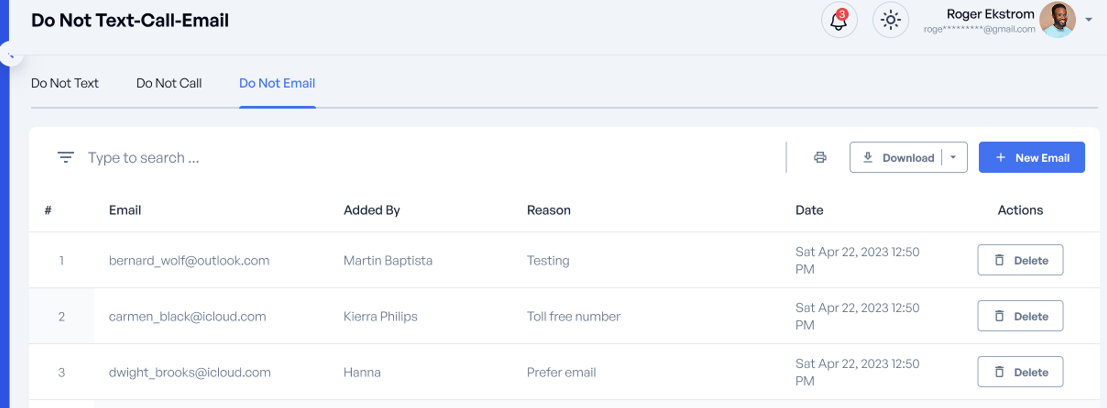
Task: Delete the bernard_wolf@outlook.com entry
Action: click(x=1020, y=260)
